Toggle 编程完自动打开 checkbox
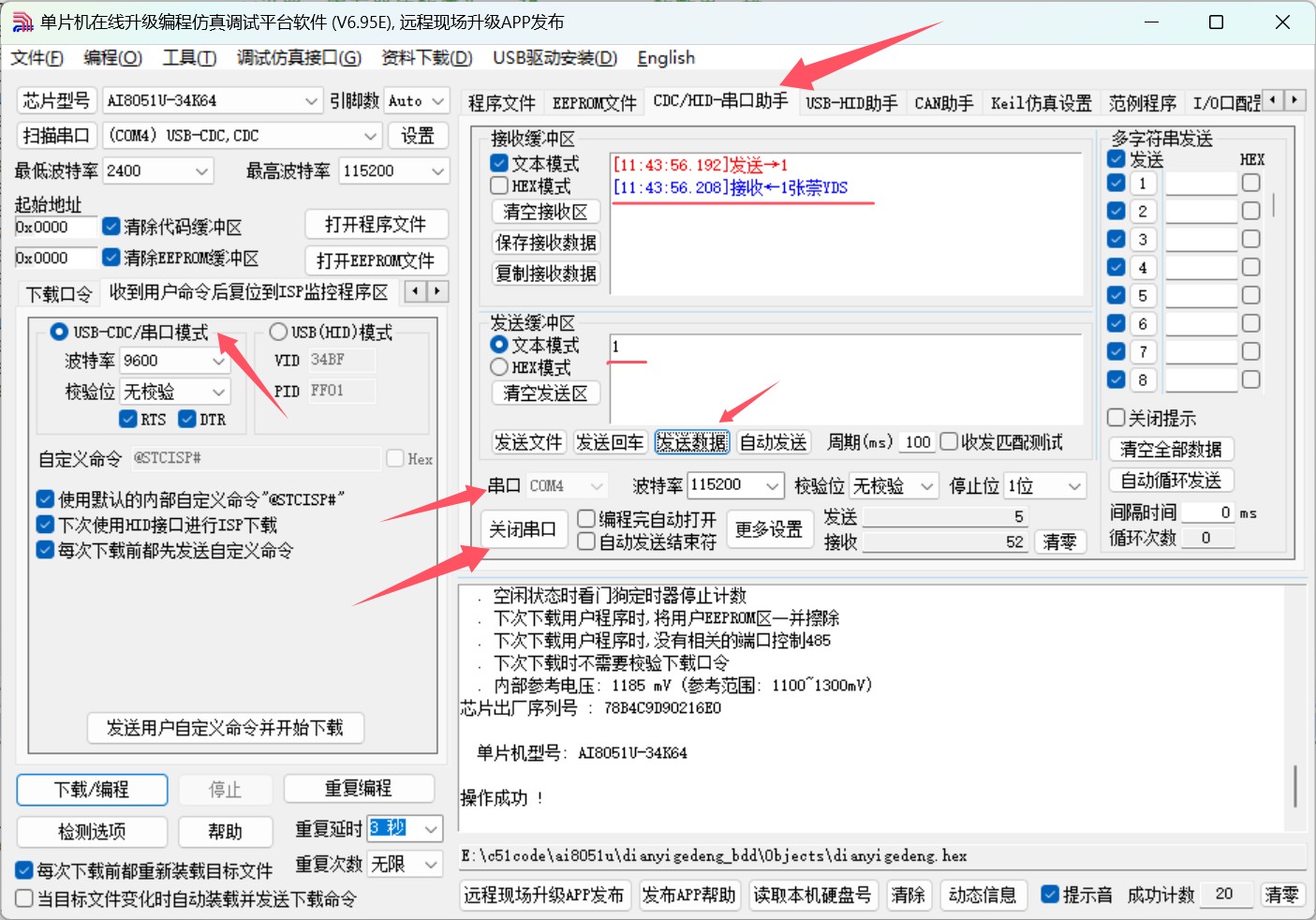This screenshot has height=920, width=1316. point(586,519)
